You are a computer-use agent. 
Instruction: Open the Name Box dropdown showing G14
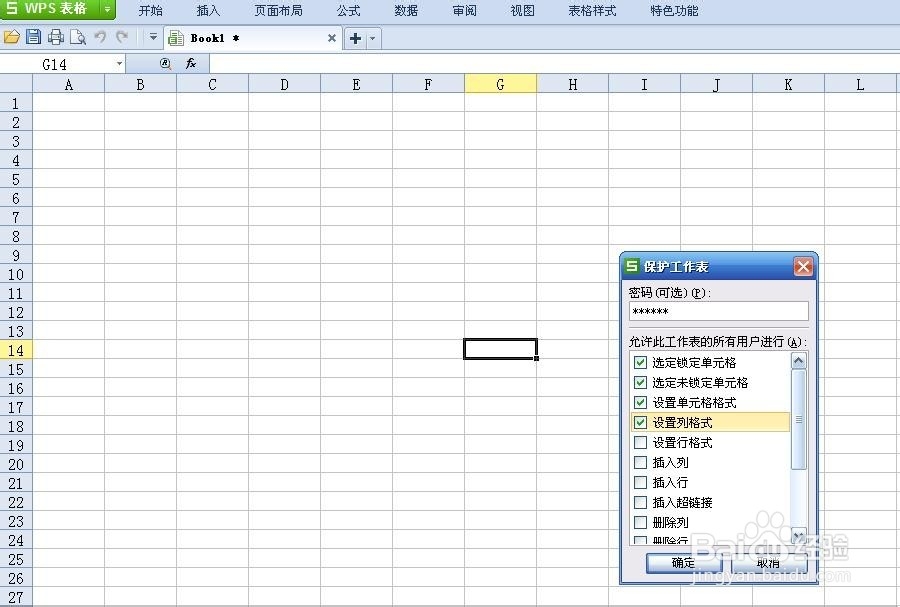coord(119,62)
